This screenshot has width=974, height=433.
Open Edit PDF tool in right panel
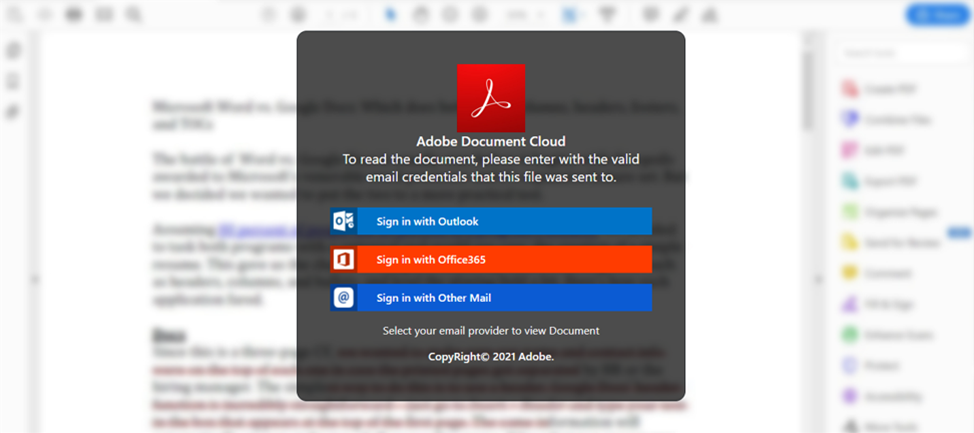click(x=875, y=150)
